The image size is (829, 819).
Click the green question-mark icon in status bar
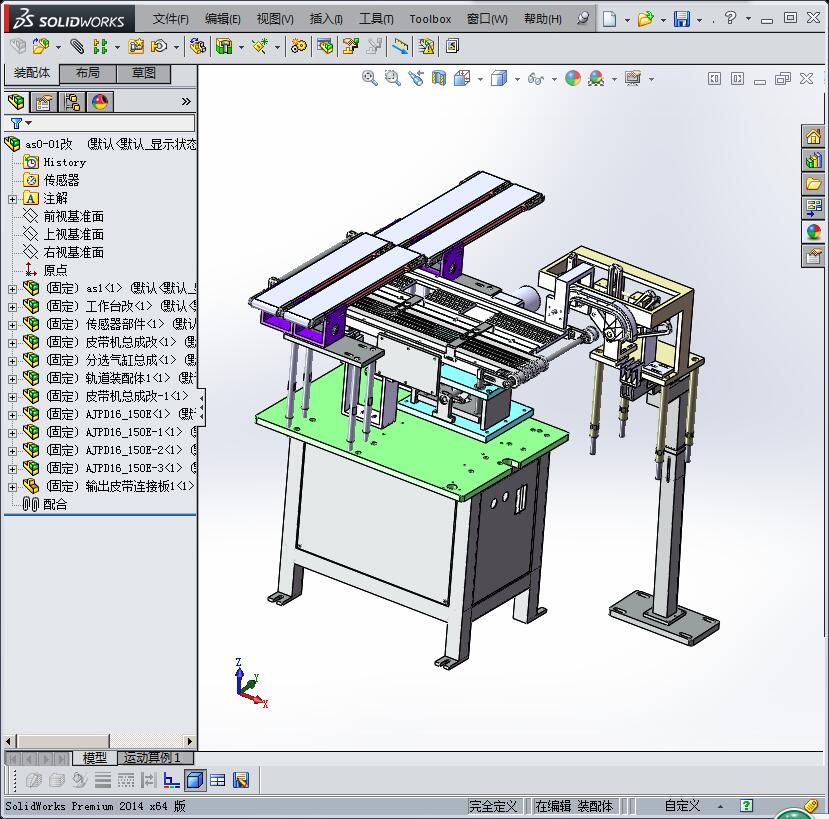(746, 806)
